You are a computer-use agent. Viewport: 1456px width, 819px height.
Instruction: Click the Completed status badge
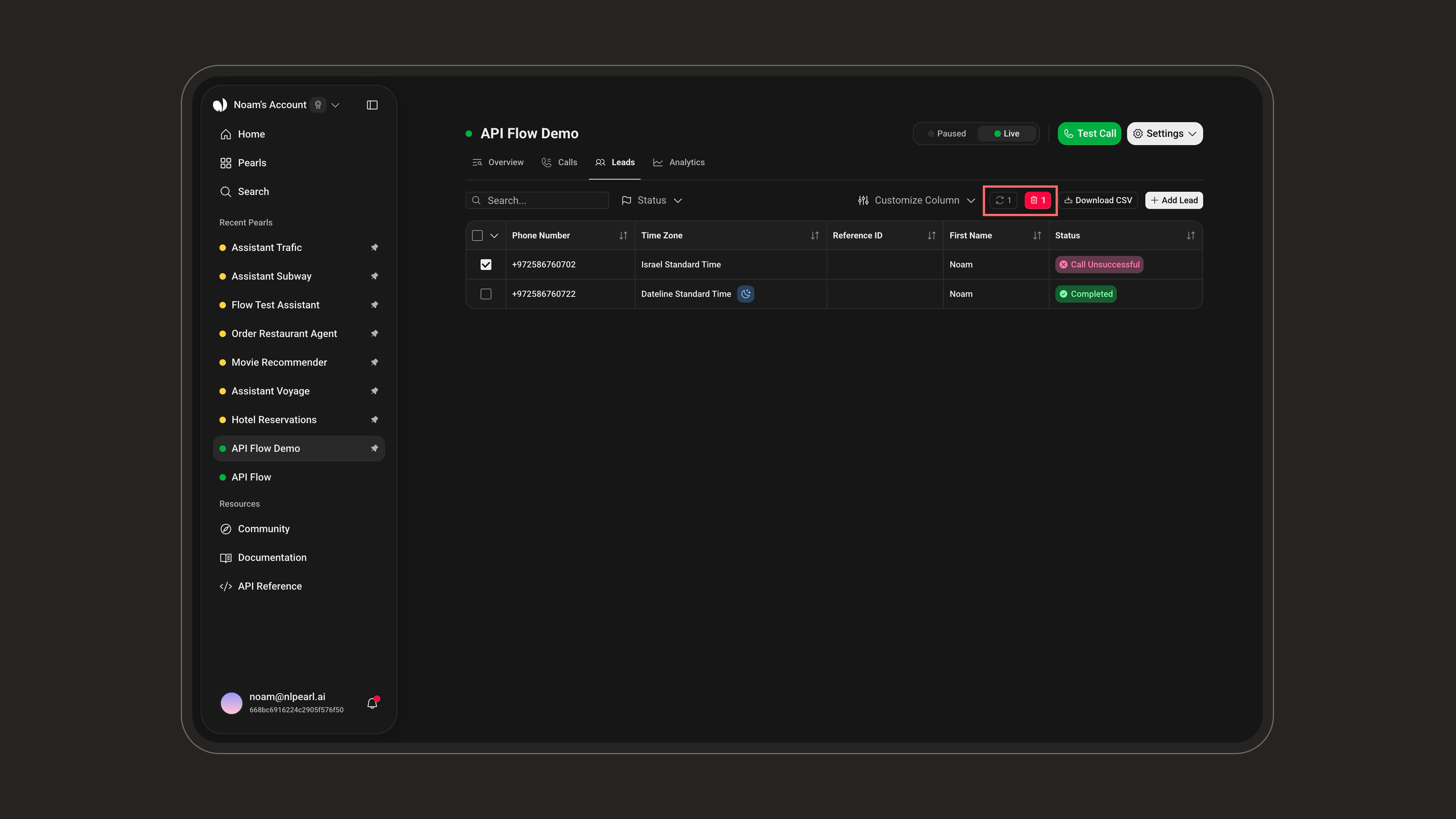tap(1086, 294)
